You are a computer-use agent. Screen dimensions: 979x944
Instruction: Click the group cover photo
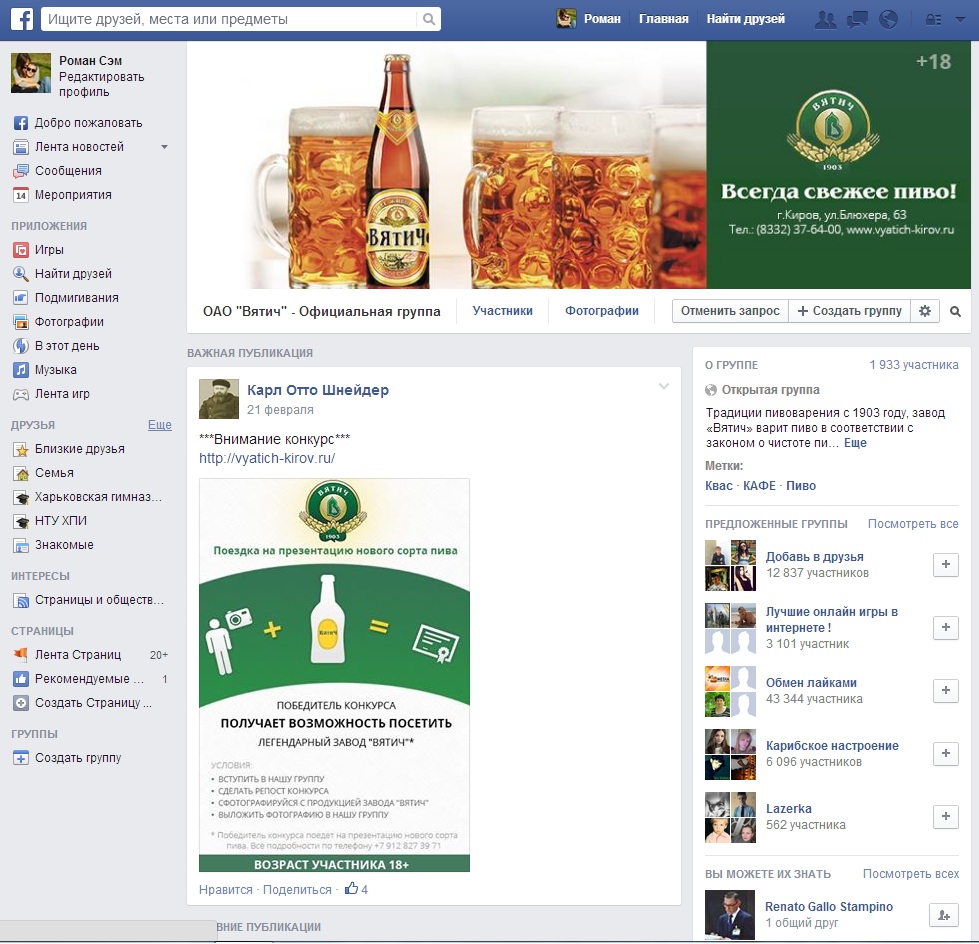pos(579,165)
